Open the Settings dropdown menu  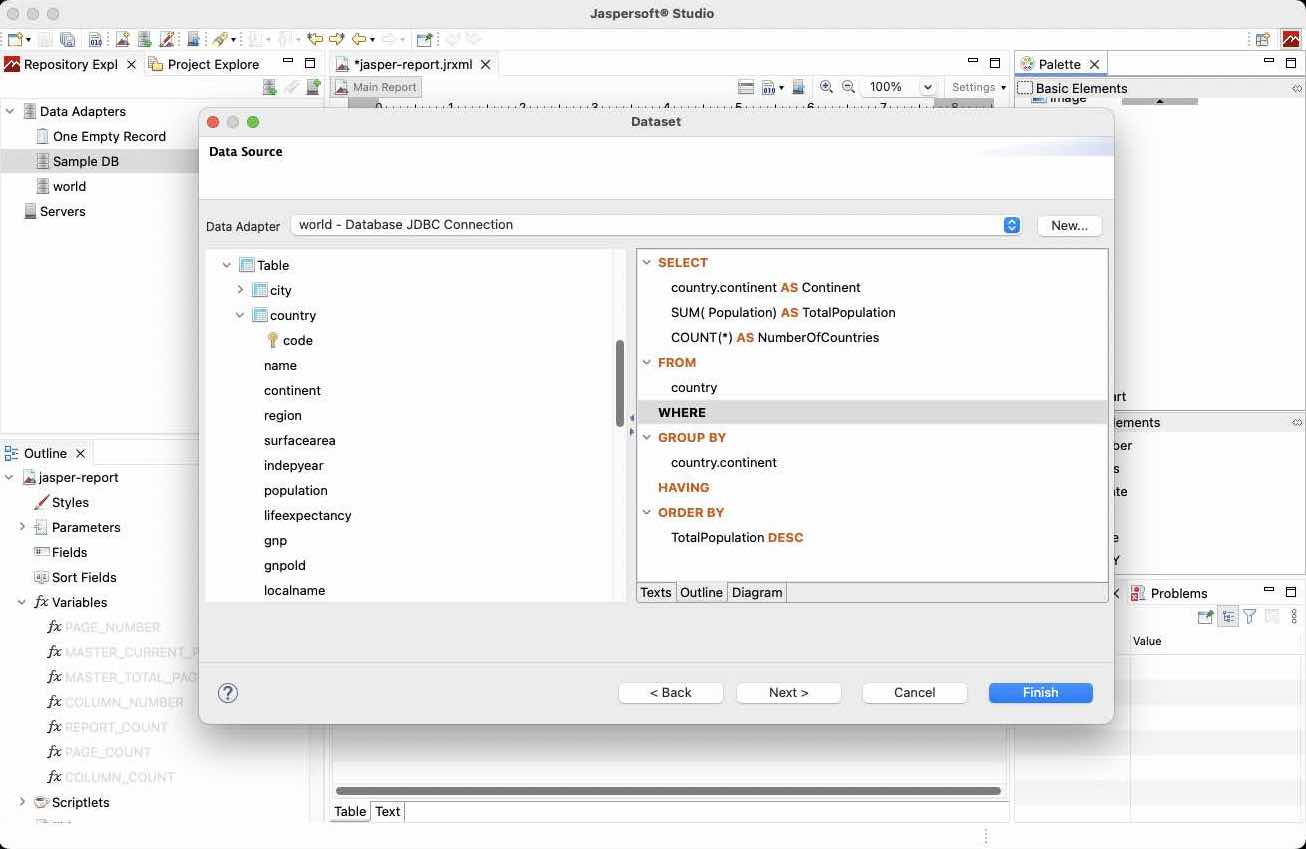tap(979, 87)
